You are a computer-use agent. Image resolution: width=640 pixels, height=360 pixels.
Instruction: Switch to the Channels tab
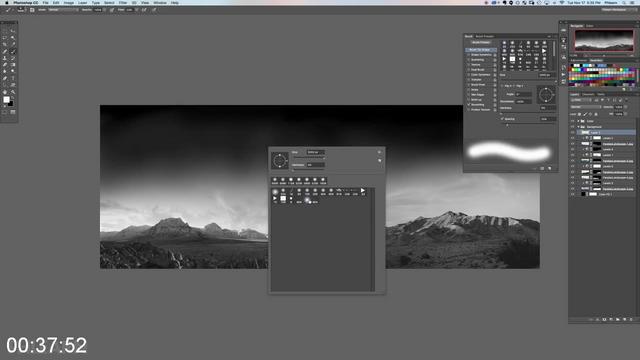point(588,94)
